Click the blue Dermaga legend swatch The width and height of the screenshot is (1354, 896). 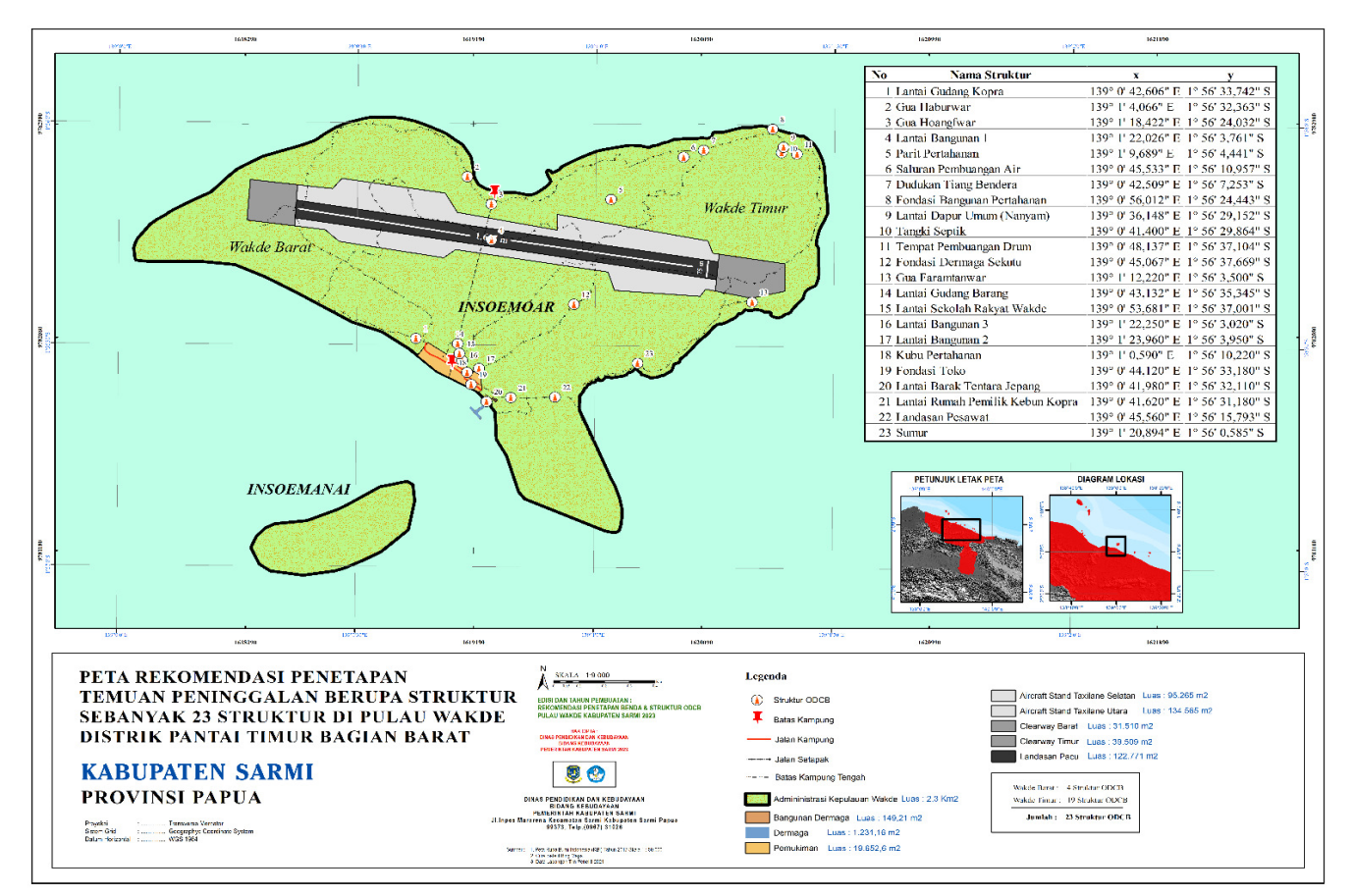pos(756,832)
